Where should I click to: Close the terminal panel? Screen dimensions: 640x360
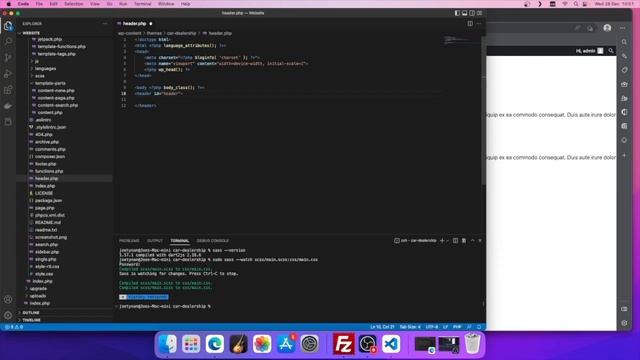click(x=480, y=240)
